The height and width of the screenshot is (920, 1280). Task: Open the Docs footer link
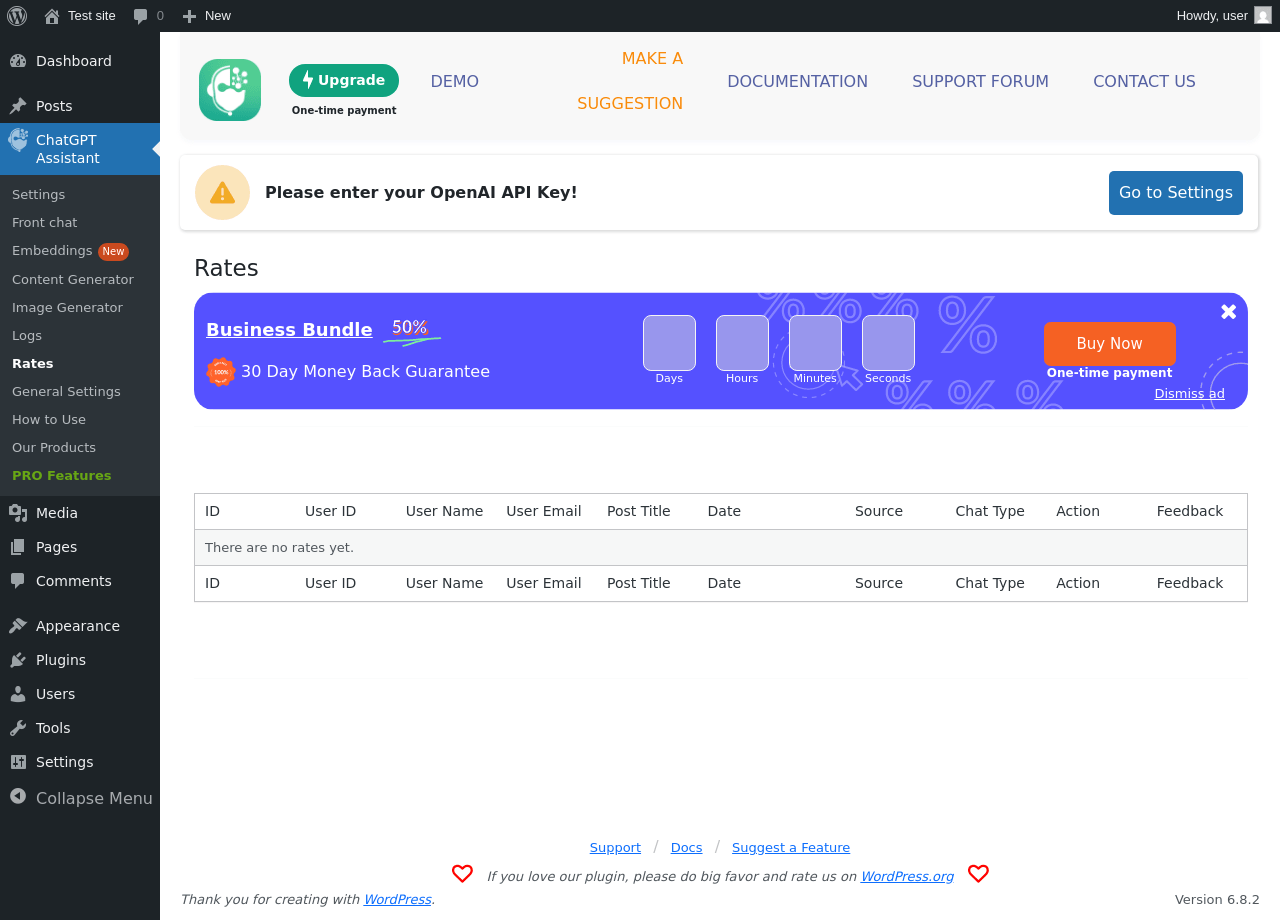coord(686,848)
